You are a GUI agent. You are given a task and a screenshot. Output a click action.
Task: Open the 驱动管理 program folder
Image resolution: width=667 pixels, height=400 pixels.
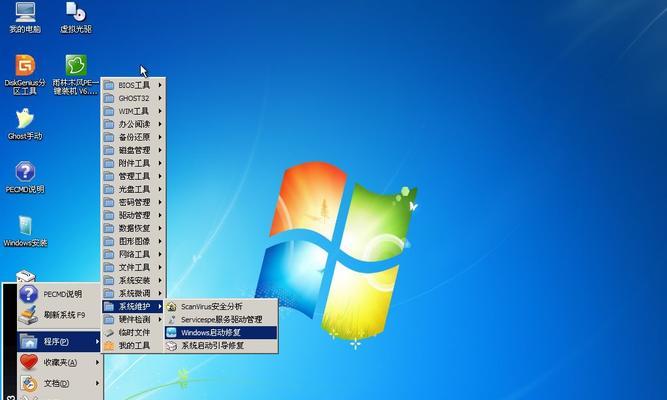click(133, 215)
